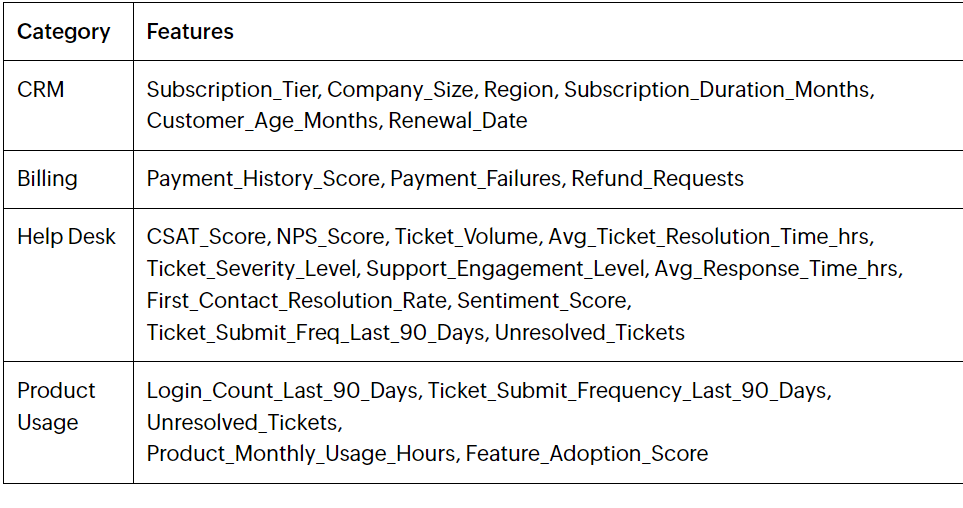Click the Refund_Requests feature text
The image size is (963, 508).
(x=657, y=179)
